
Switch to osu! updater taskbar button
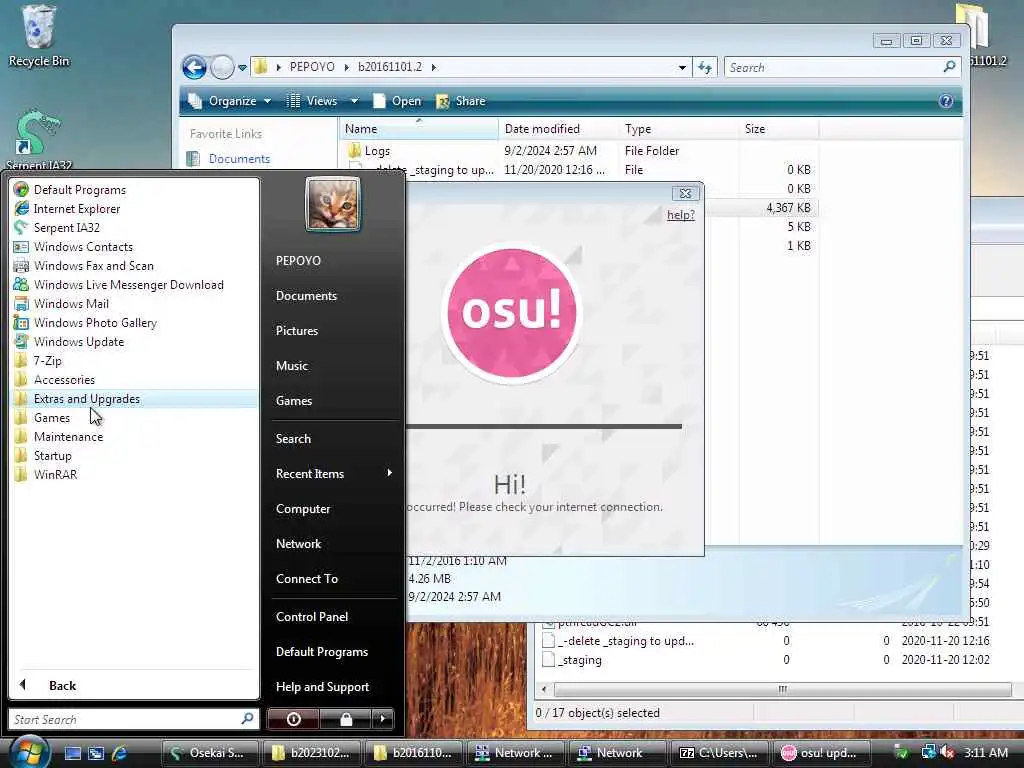(820, 753)
